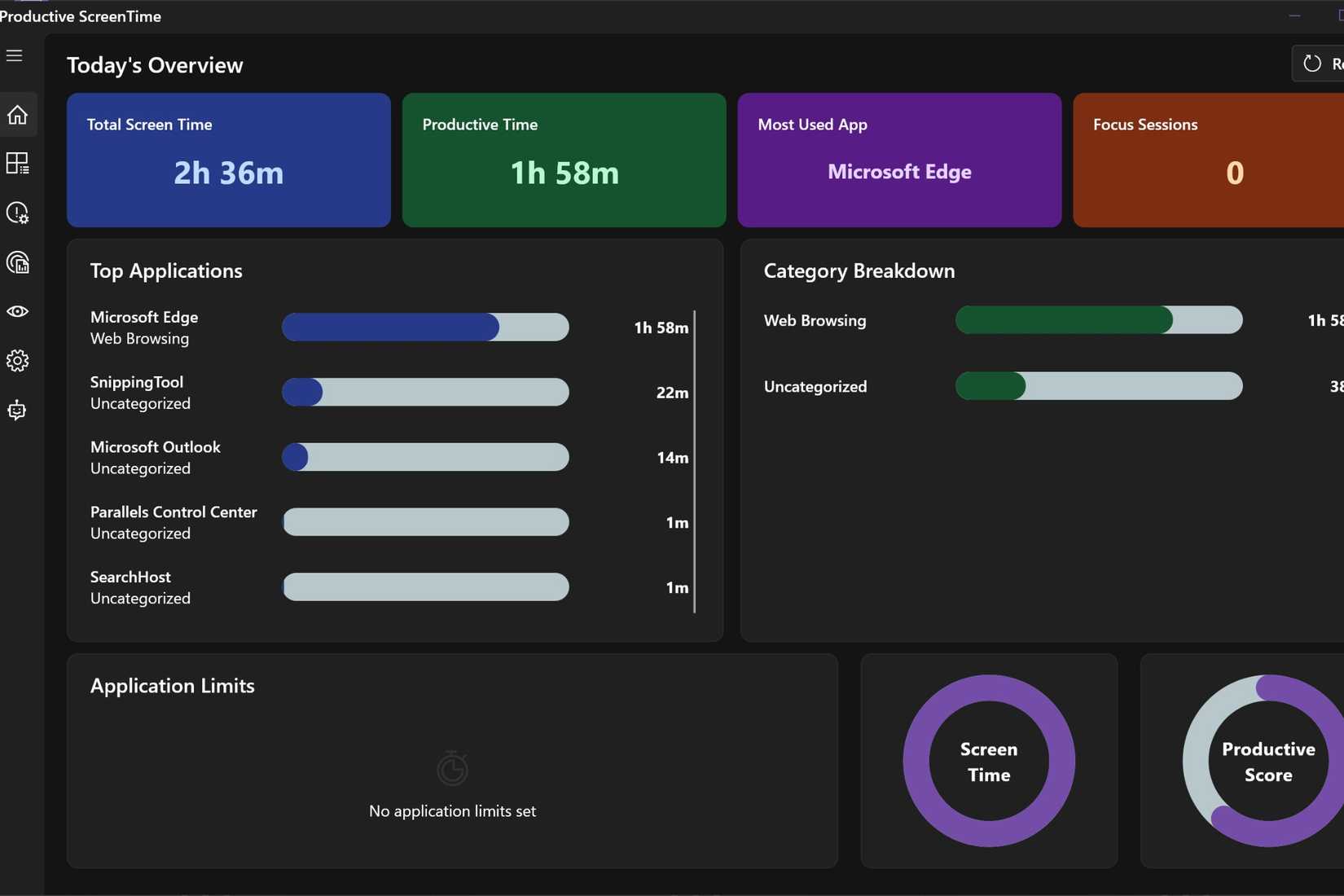
Task: Click the Screen Time donut chart
Action: [989, 761]
